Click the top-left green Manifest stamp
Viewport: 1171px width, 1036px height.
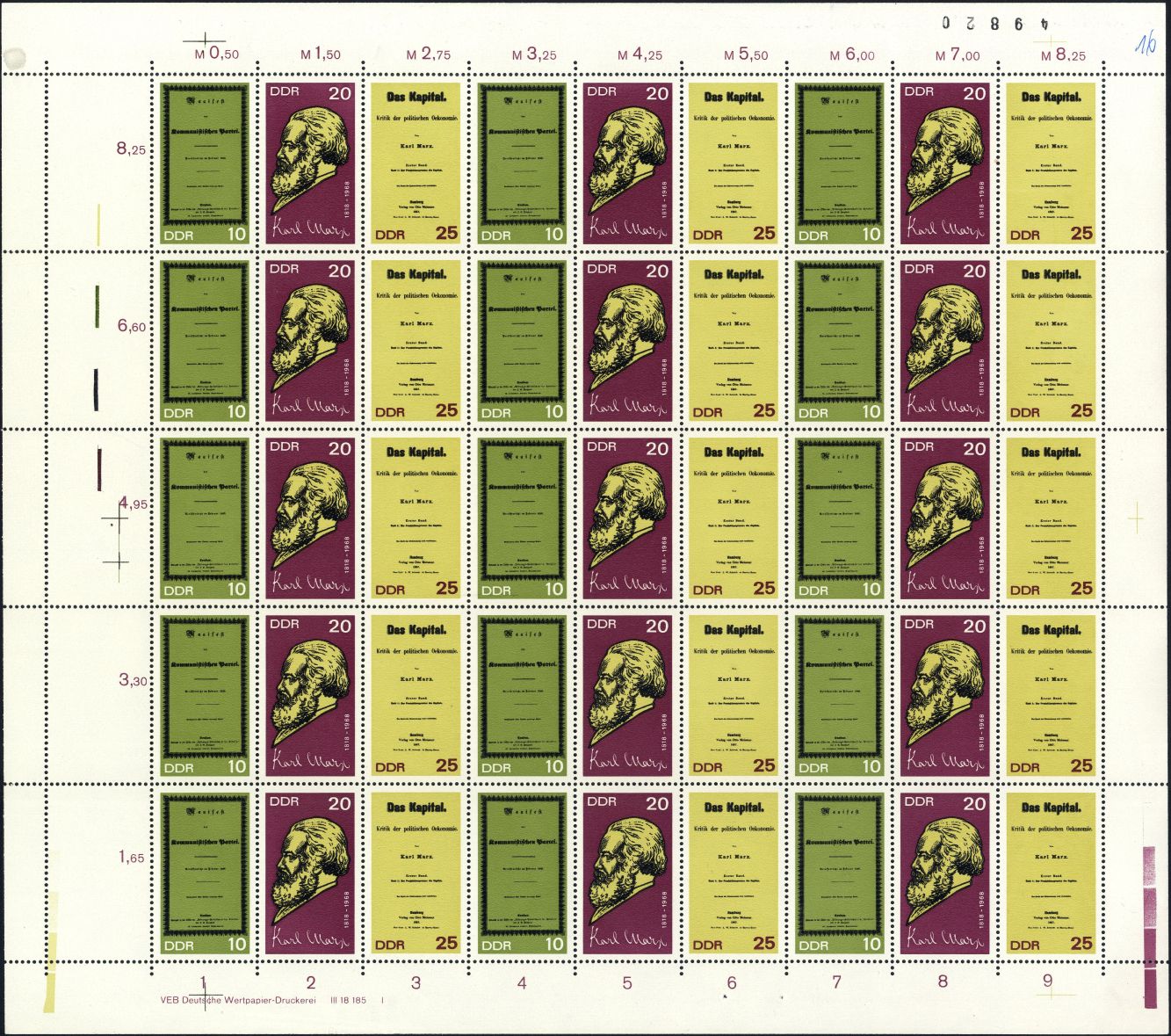tap(205, 164)
